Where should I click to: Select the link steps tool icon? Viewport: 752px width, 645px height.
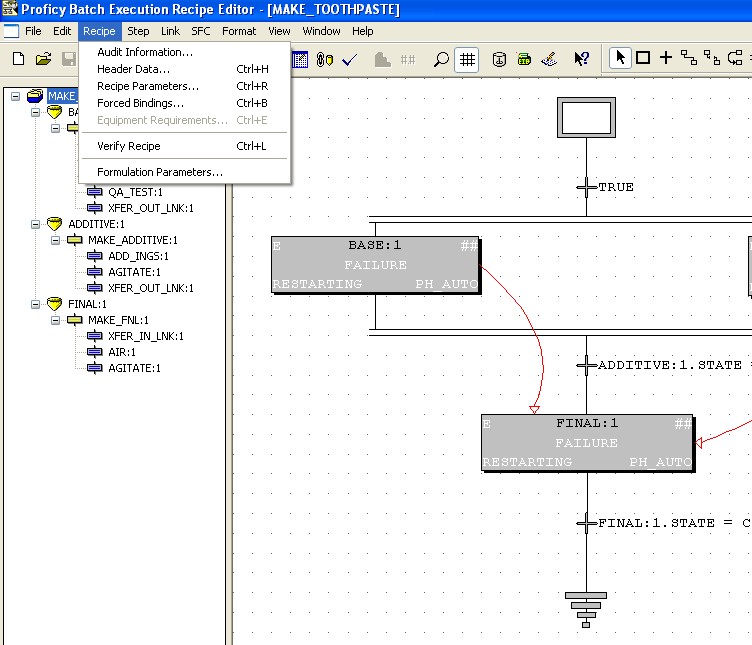coord(689,58)
